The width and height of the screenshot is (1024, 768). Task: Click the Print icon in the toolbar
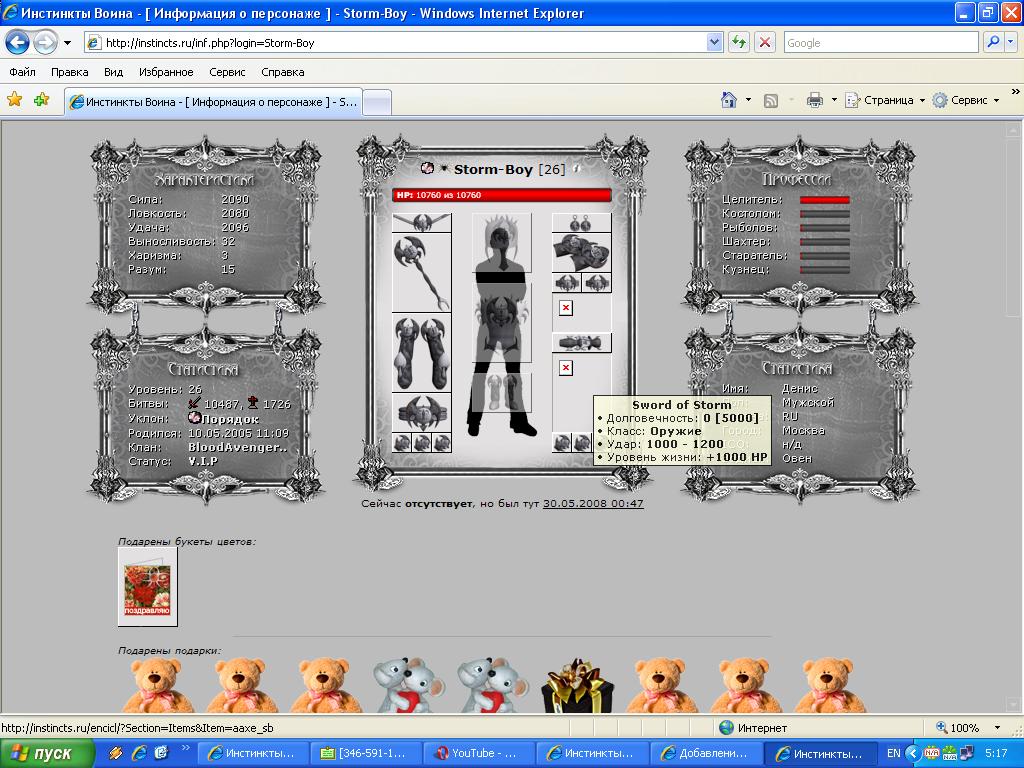point(814,101)
